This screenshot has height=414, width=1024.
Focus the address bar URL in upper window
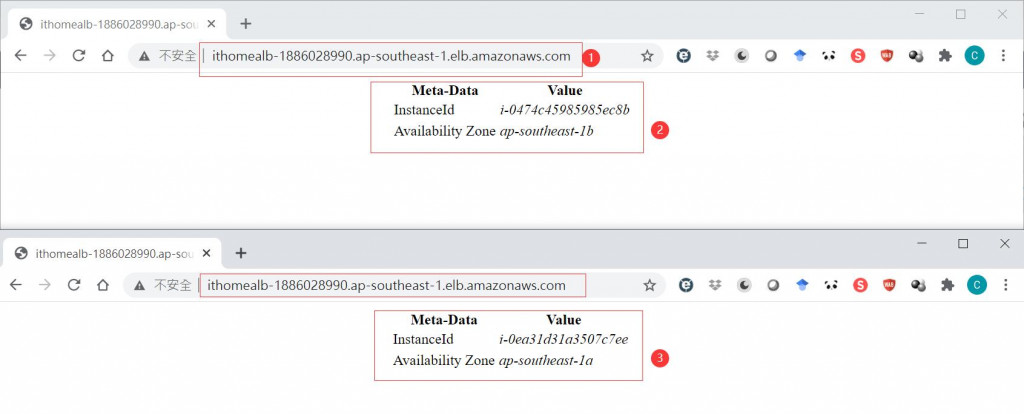391,56
